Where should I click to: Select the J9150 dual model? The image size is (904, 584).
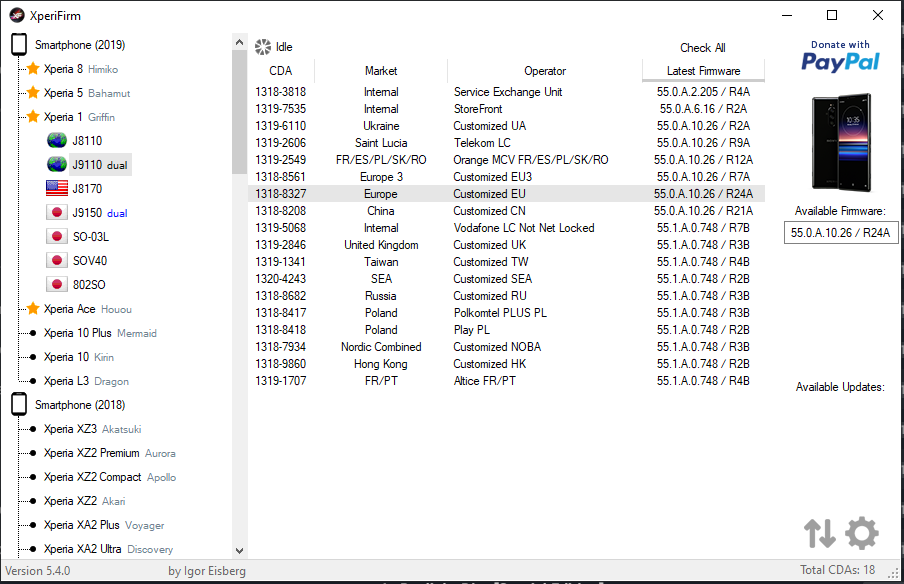100,213
